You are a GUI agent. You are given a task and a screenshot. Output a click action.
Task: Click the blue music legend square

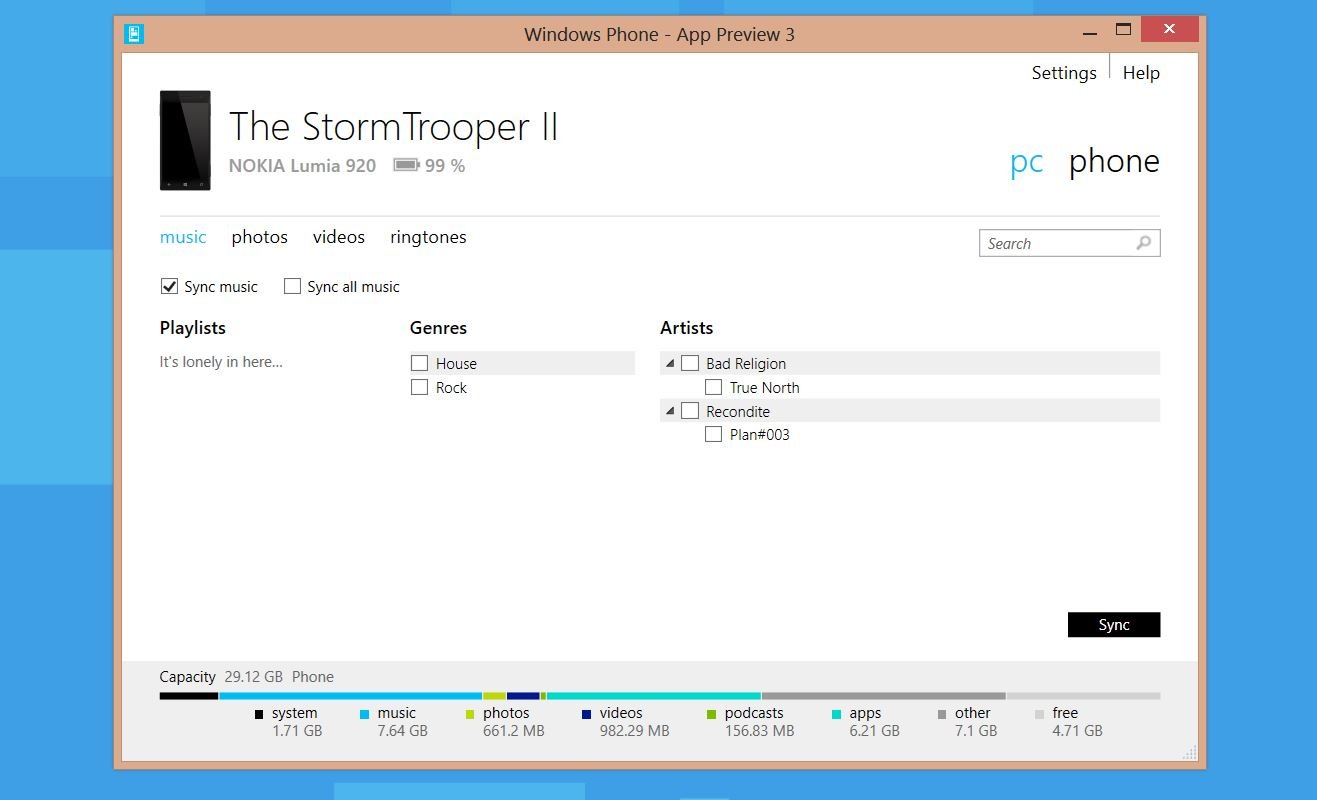pos(365,714)
